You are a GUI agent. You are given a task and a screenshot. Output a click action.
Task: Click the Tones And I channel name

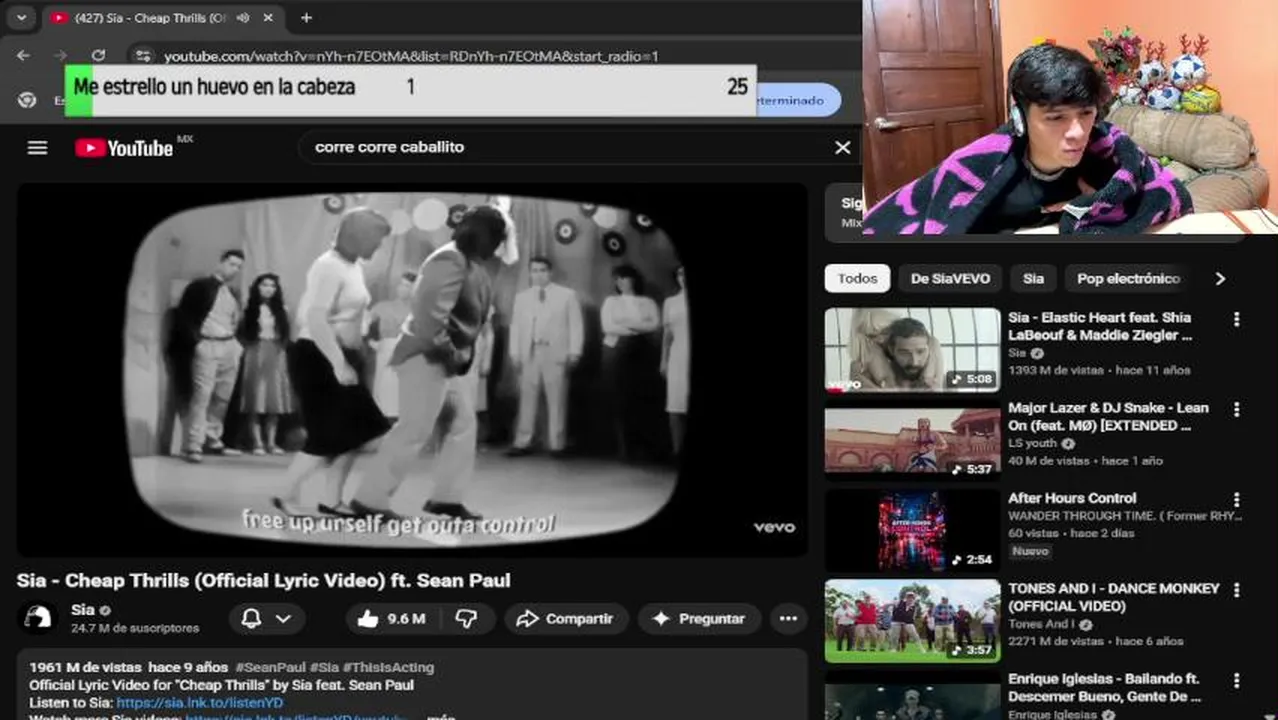coord(1041,624)
